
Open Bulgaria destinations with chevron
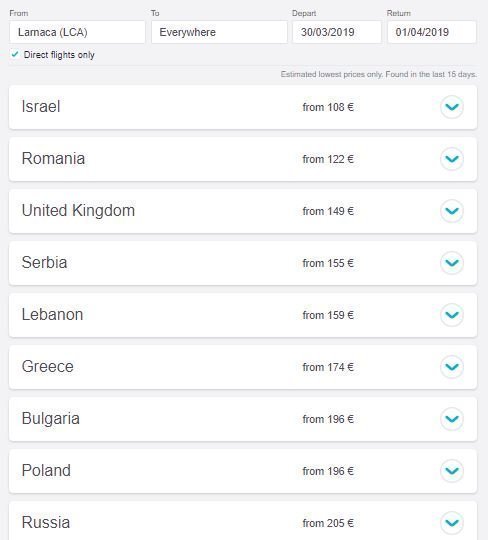click(x=451, y=419)
